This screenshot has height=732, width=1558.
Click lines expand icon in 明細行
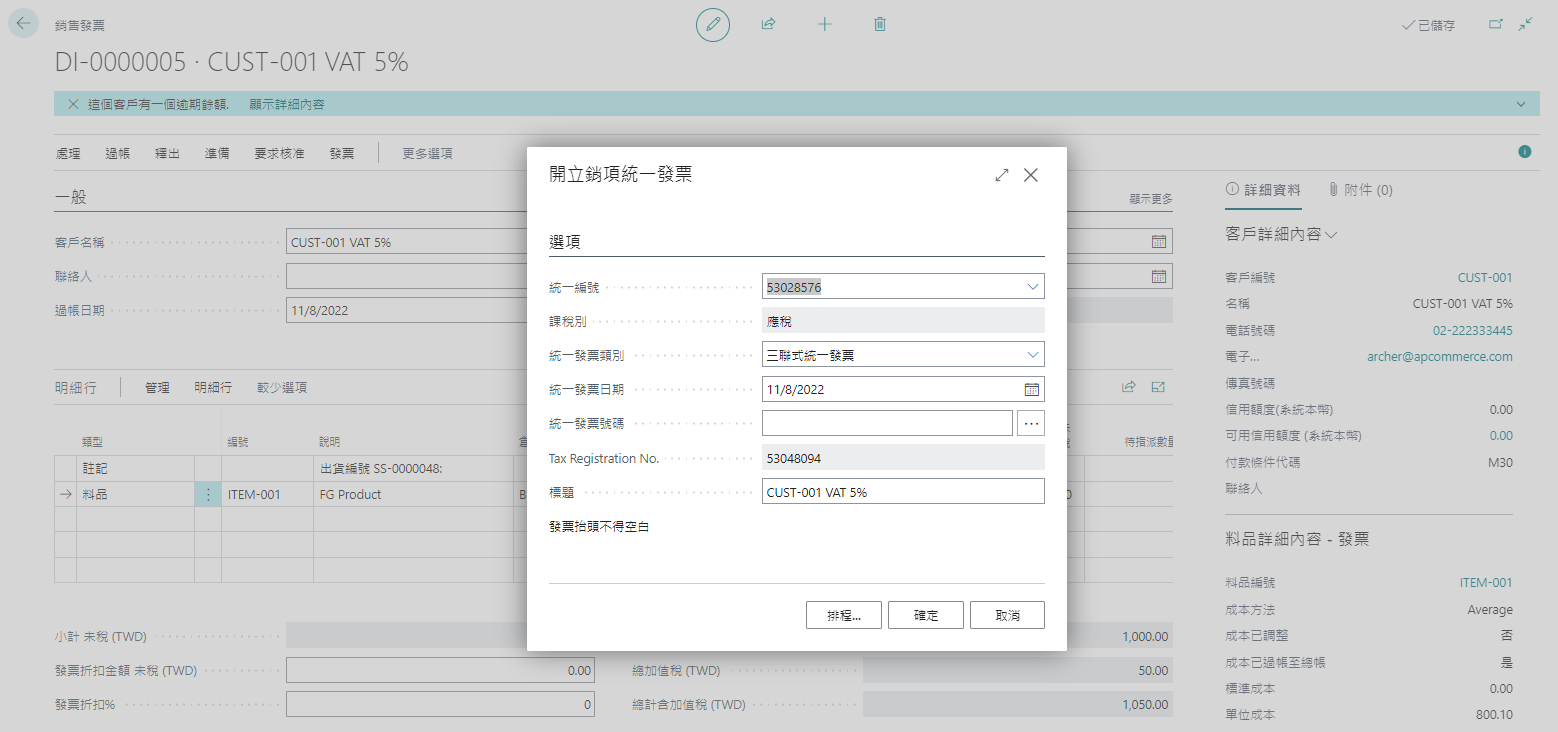(x=1158, y=387)
